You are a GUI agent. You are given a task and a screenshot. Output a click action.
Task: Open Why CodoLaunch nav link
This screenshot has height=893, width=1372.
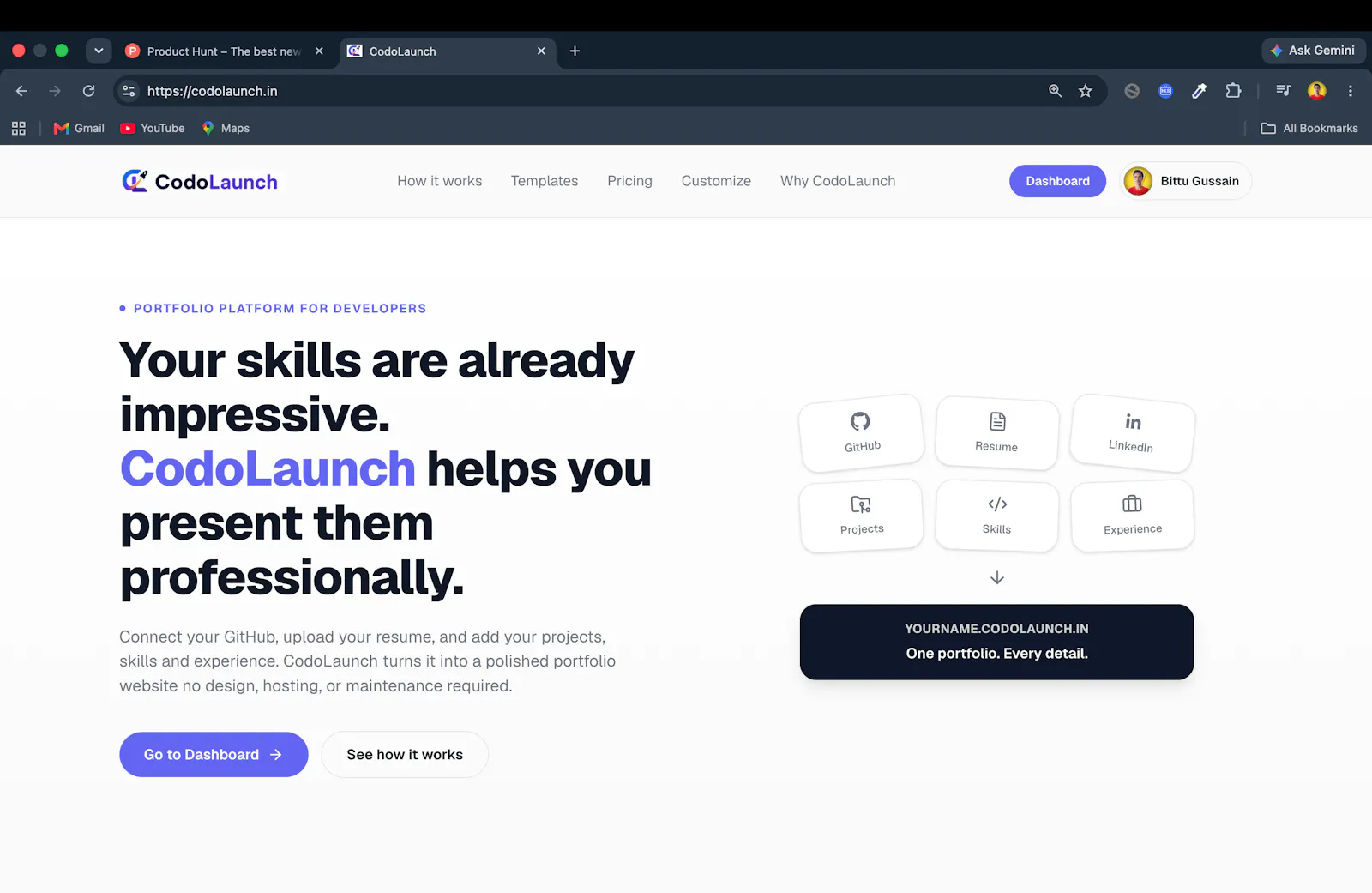(838, 181)
